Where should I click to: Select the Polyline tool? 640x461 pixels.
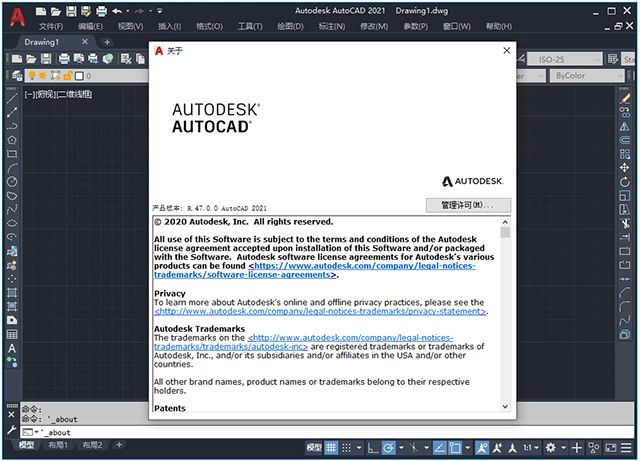[x=12, y=126]
